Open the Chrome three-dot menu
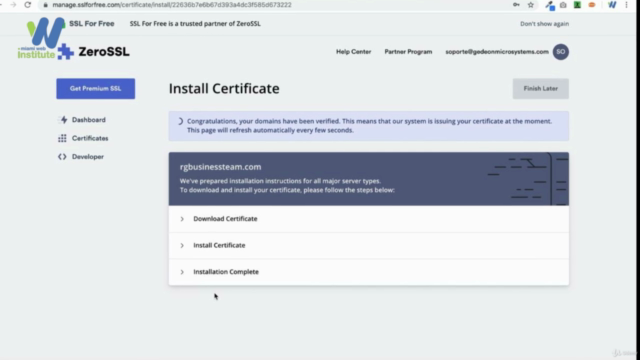 (627, 5)
